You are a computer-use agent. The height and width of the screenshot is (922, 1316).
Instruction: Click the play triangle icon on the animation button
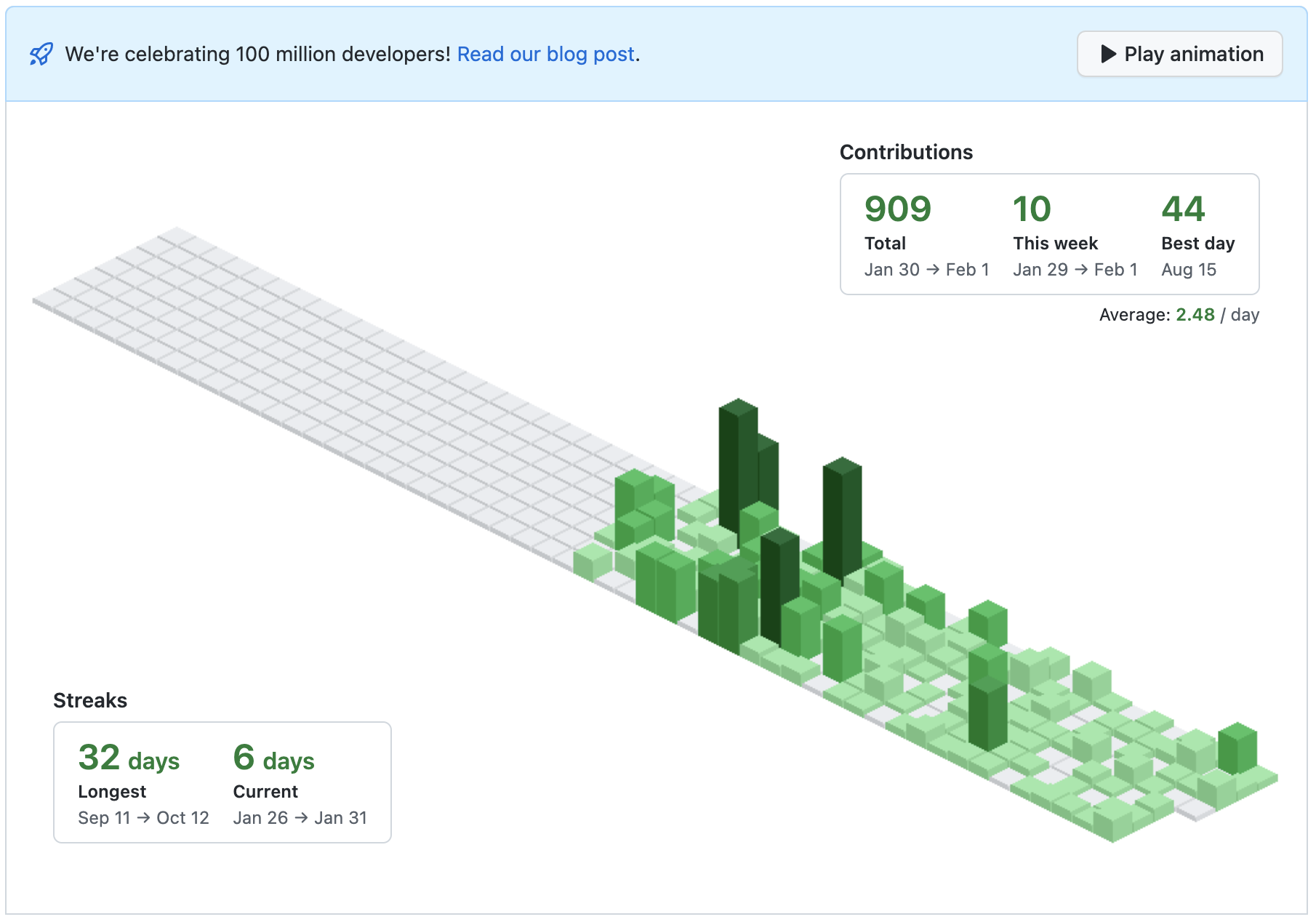1108,53
